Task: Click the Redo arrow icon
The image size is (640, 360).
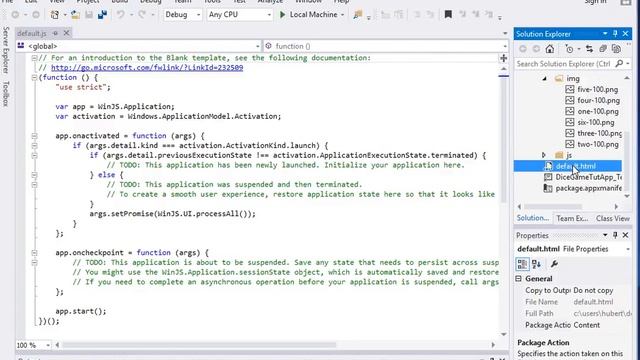Action: pos(142,15)
